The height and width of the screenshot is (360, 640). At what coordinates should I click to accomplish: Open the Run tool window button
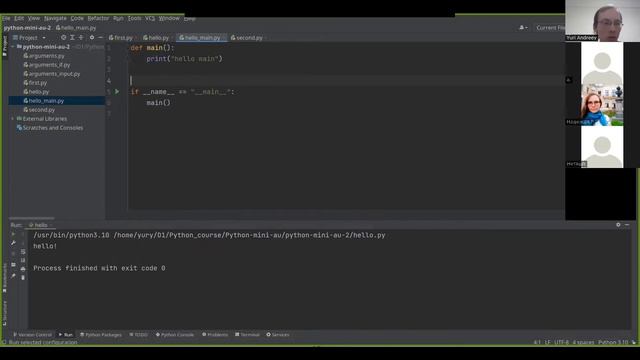[x=66, y=335]
